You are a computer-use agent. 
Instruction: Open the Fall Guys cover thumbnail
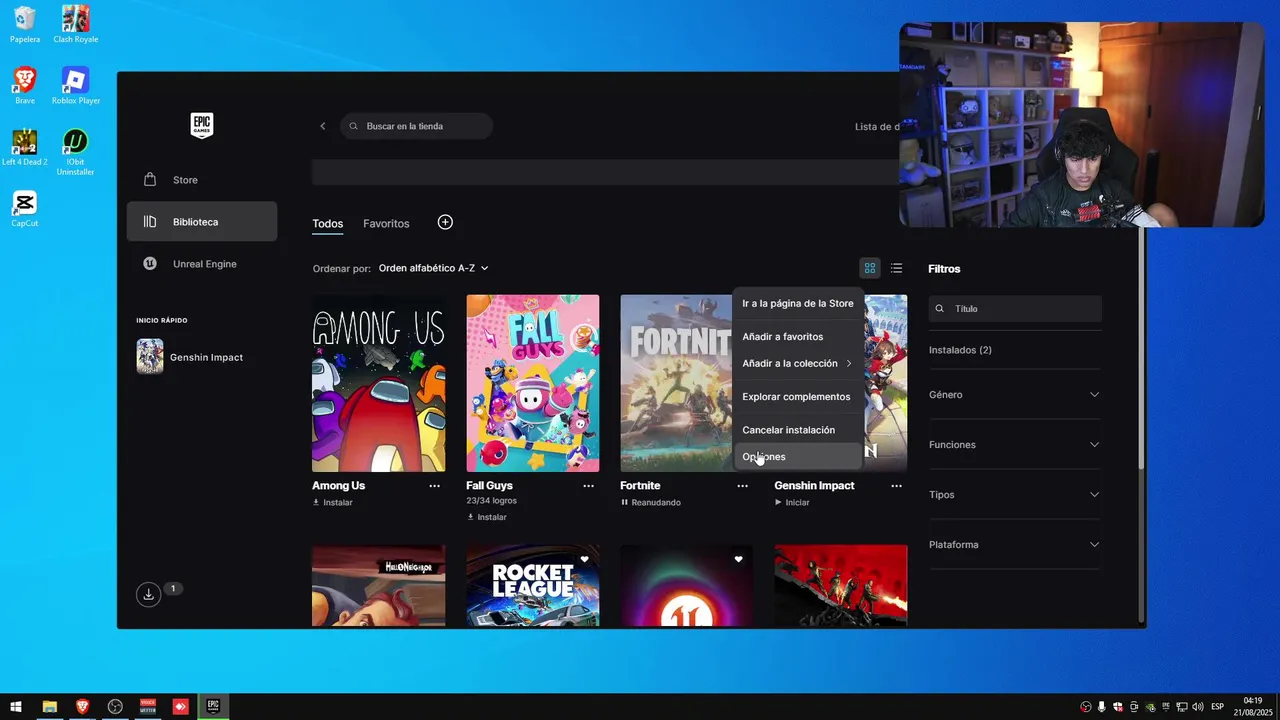point(533,383)
